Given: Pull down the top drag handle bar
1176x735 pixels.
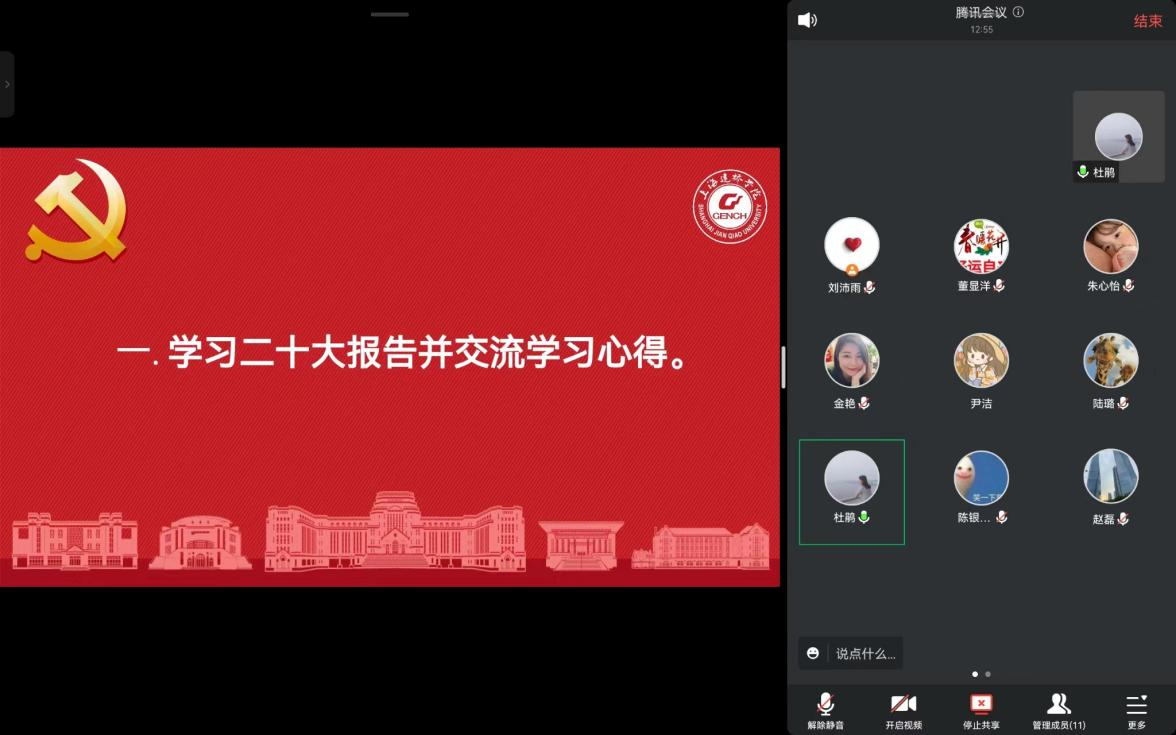Looking at the screenshot, I should (389, 14).
